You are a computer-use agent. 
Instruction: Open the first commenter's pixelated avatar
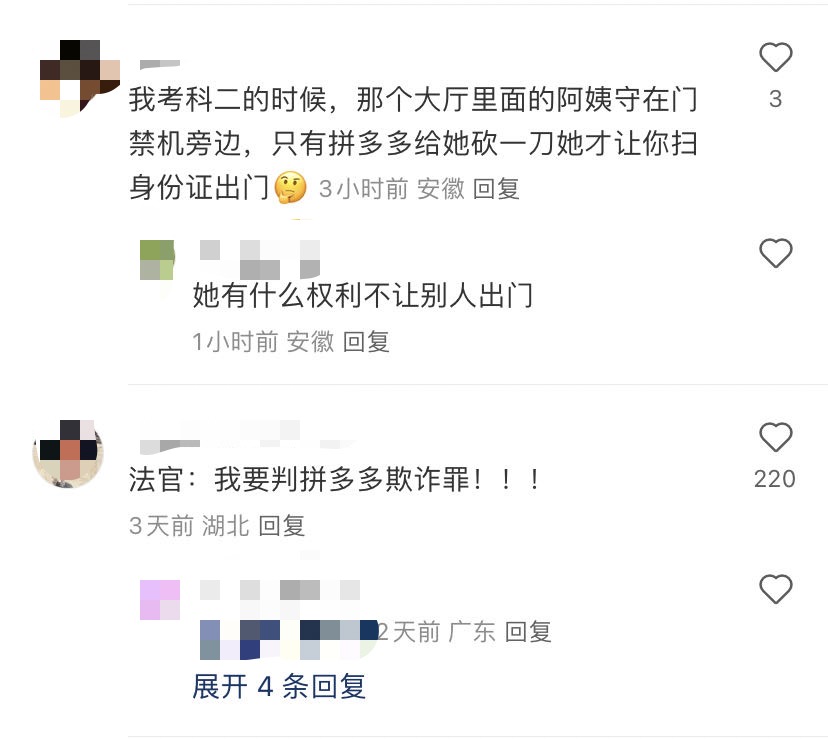[80, 78]
